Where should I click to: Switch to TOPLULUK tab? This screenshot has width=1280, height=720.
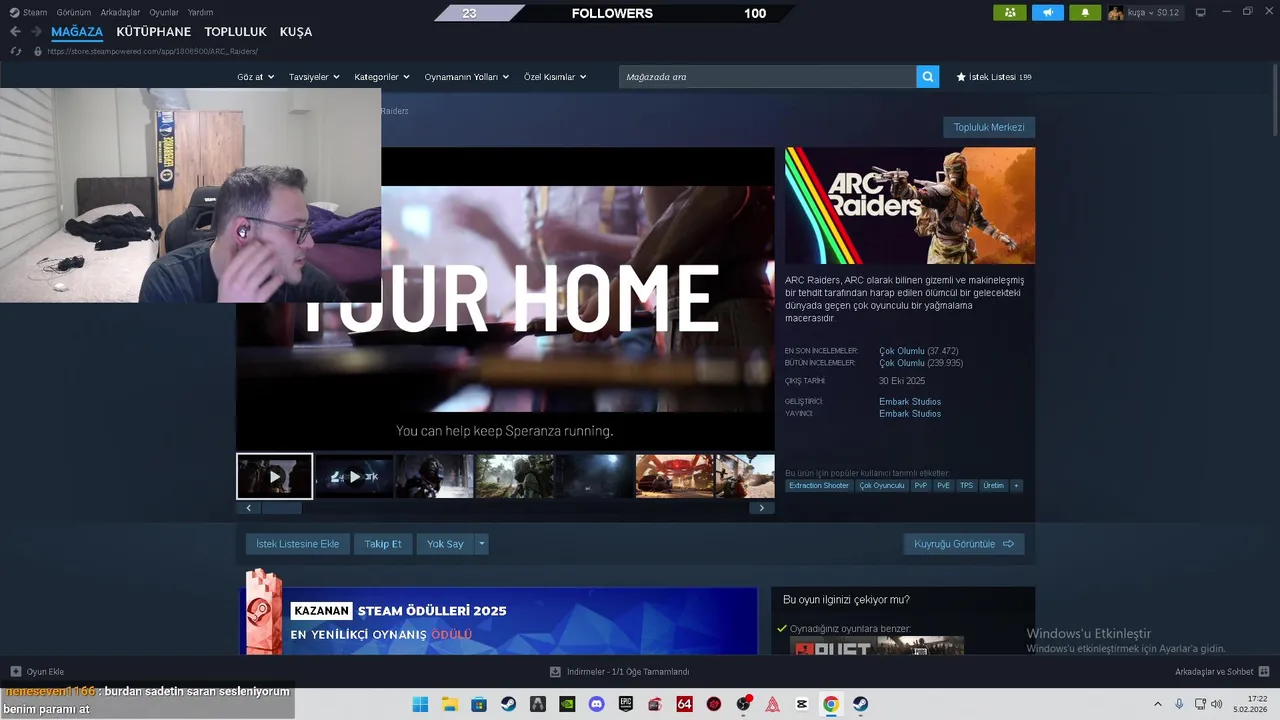click(235, 31)
